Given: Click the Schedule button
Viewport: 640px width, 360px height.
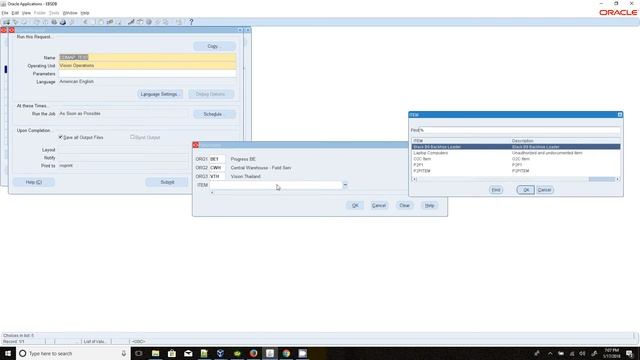Looking at the screenshot, I should (214, 114).
